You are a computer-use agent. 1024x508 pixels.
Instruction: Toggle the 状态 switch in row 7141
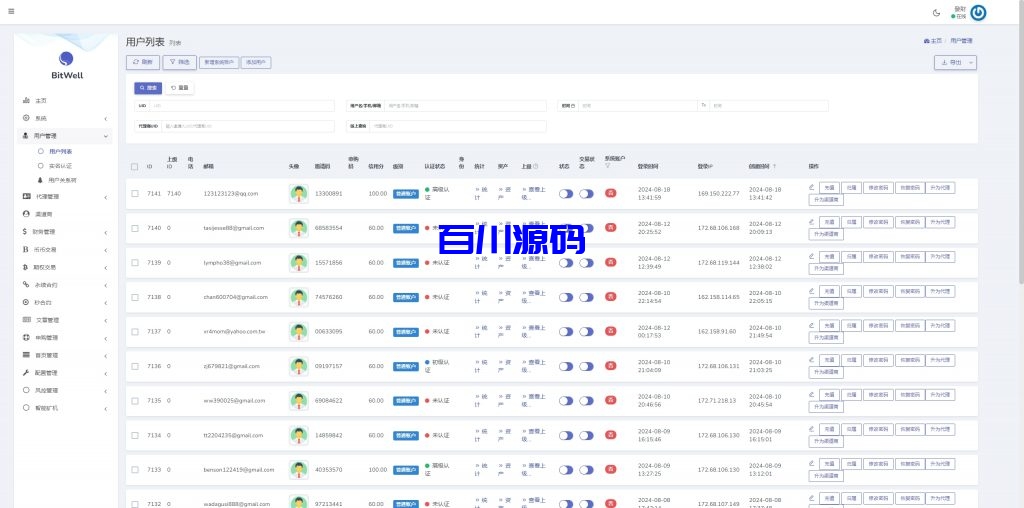pos(566,194)
